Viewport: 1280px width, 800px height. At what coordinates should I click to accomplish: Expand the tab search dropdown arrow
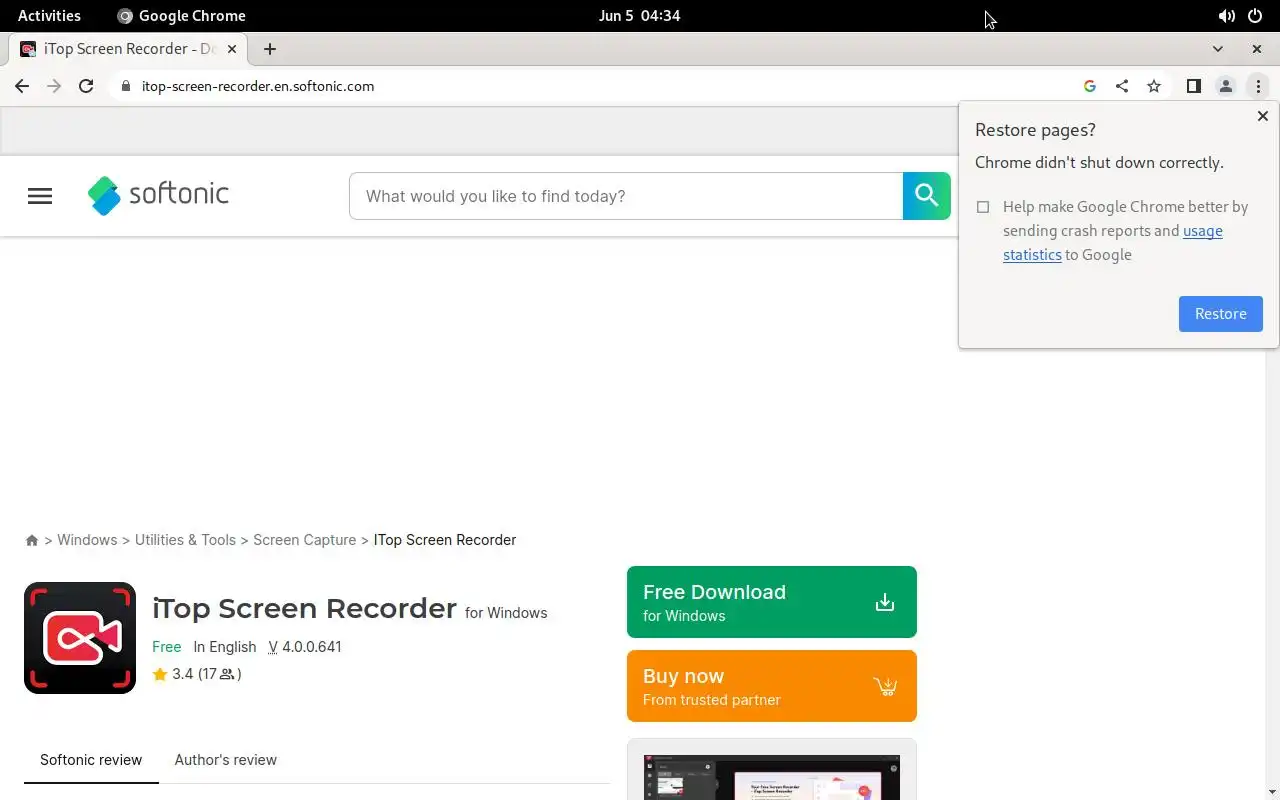[x=1217, y=49]
